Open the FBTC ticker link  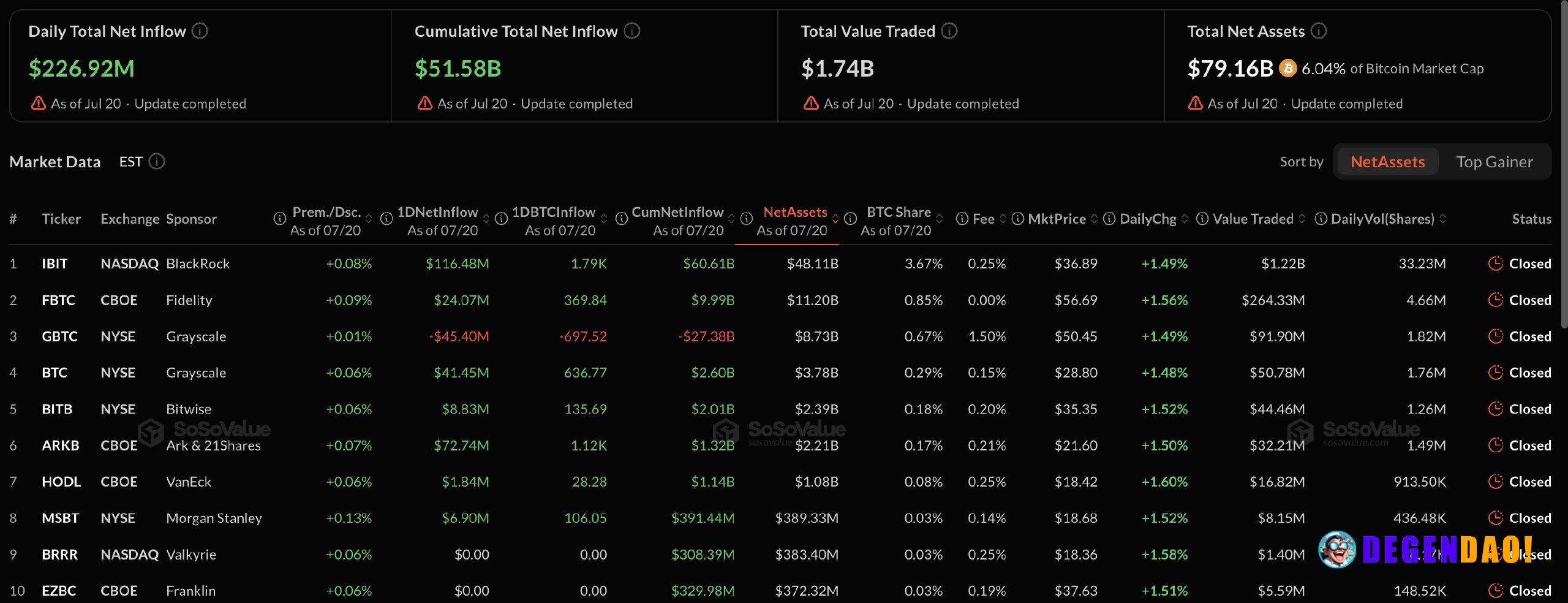pos(58,300)
